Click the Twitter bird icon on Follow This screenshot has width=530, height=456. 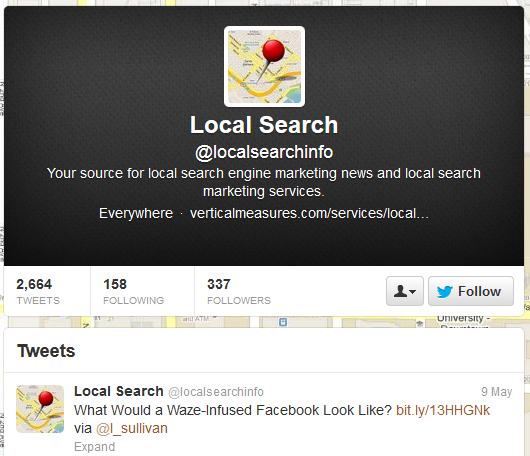coord(444,291)
